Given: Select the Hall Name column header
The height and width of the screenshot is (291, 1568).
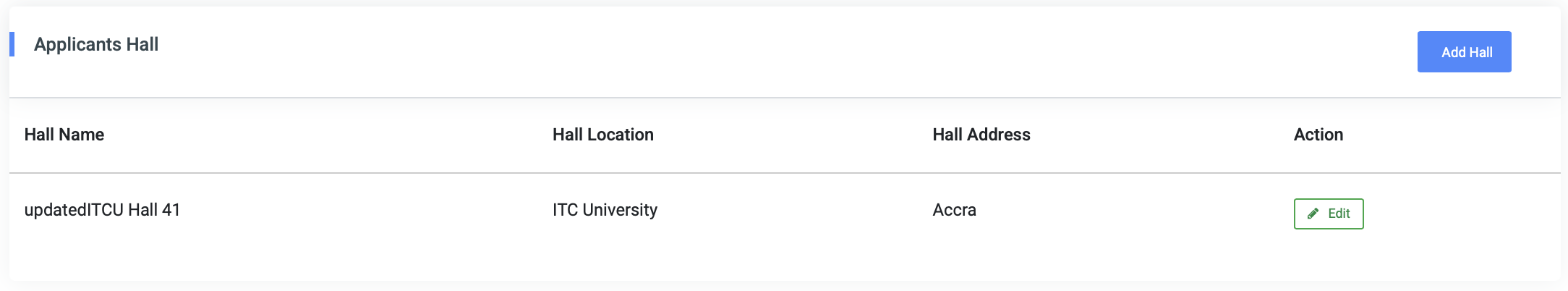Looking at the screenshot, I should 64,135.
